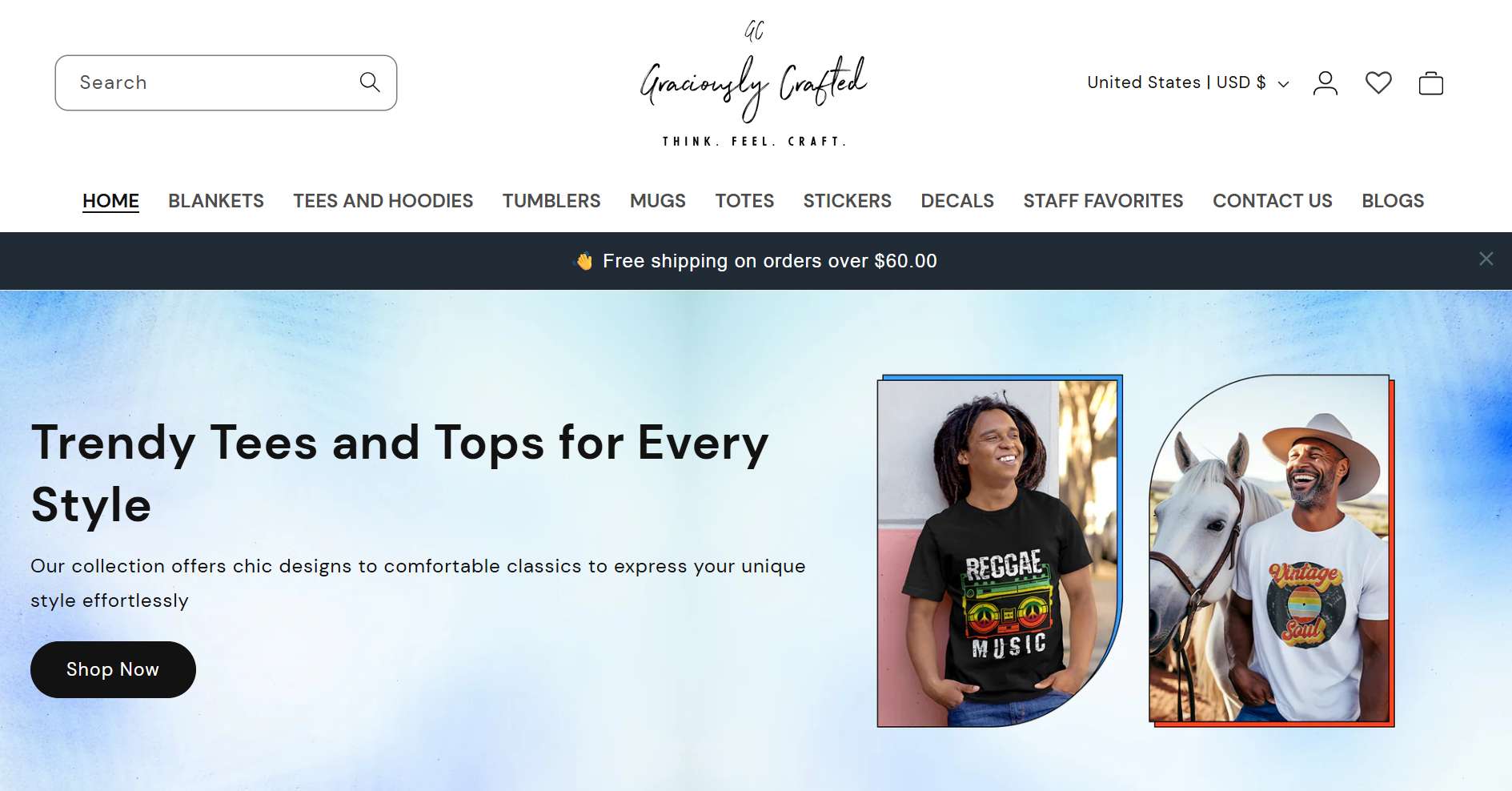This screenshot has height=791, width=1512.
Task: Click the Shop Now button
Action: pyautogui.click(x=113, y=669)
